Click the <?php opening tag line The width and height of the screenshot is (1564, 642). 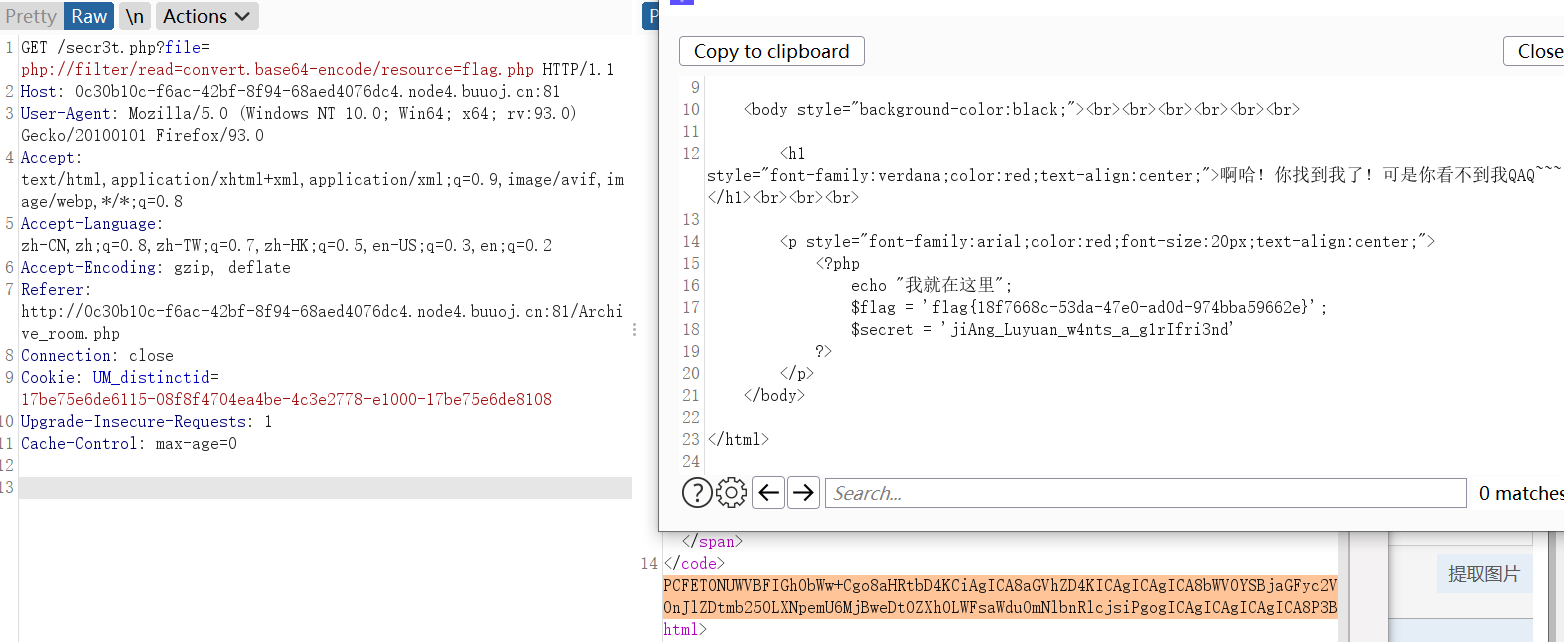(x=838, y=263)
